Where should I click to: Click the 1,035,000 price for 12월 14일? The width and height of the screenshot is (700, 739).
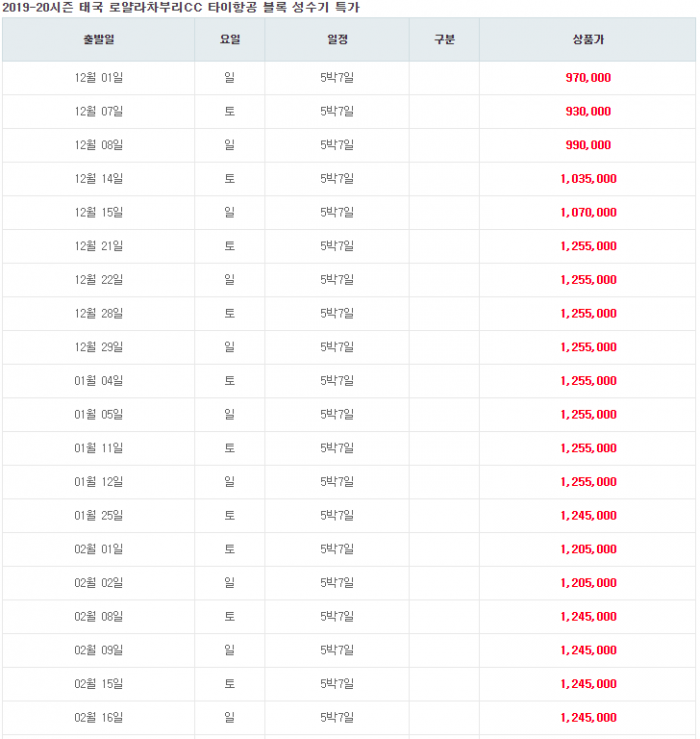point(588,179)
